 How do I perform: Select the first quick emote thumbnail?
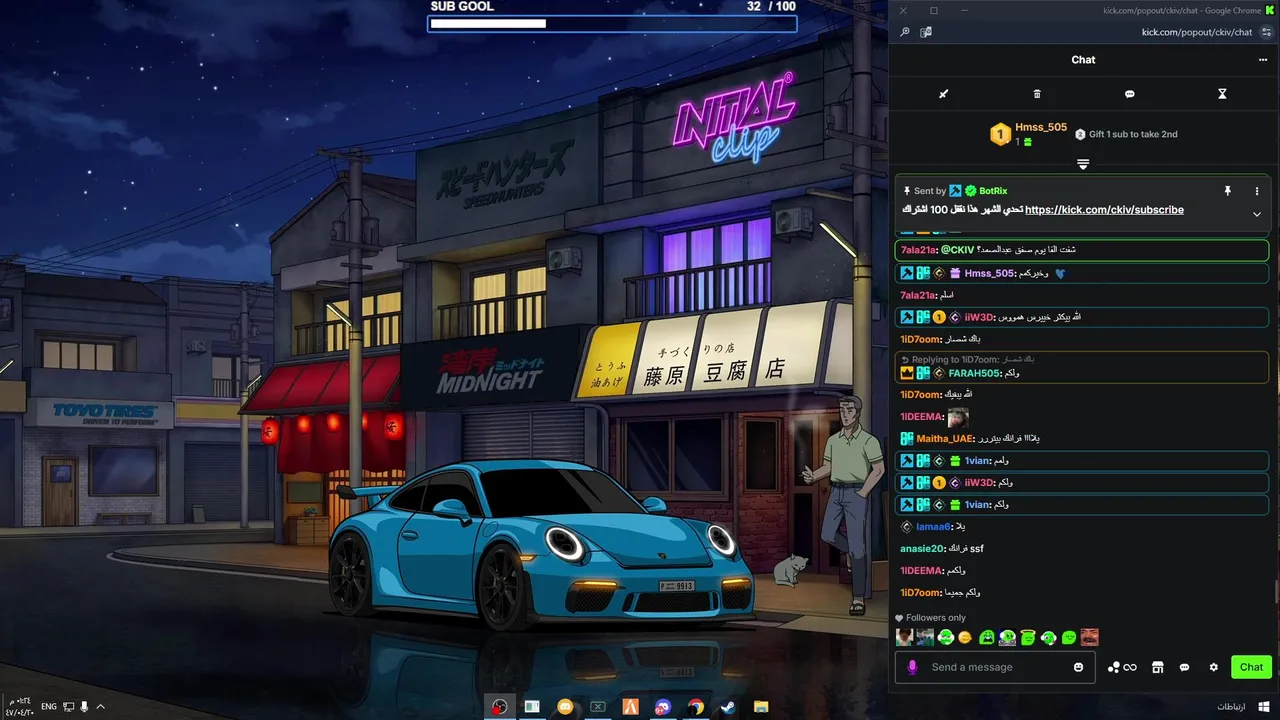(x=904, y=637)
